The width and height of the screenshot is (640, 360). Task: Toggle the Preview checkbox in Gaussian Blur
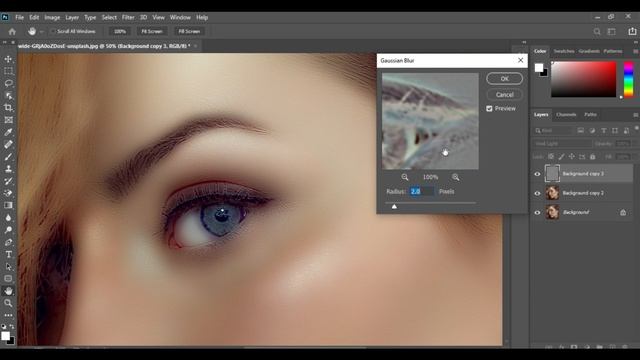pyautogui.click(x=489, y=109)
